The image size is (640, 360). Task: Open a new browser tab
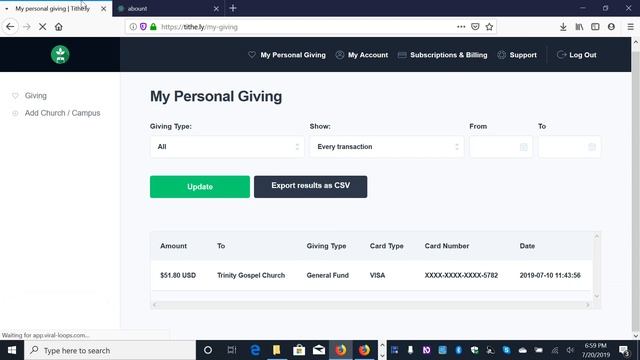233,8
